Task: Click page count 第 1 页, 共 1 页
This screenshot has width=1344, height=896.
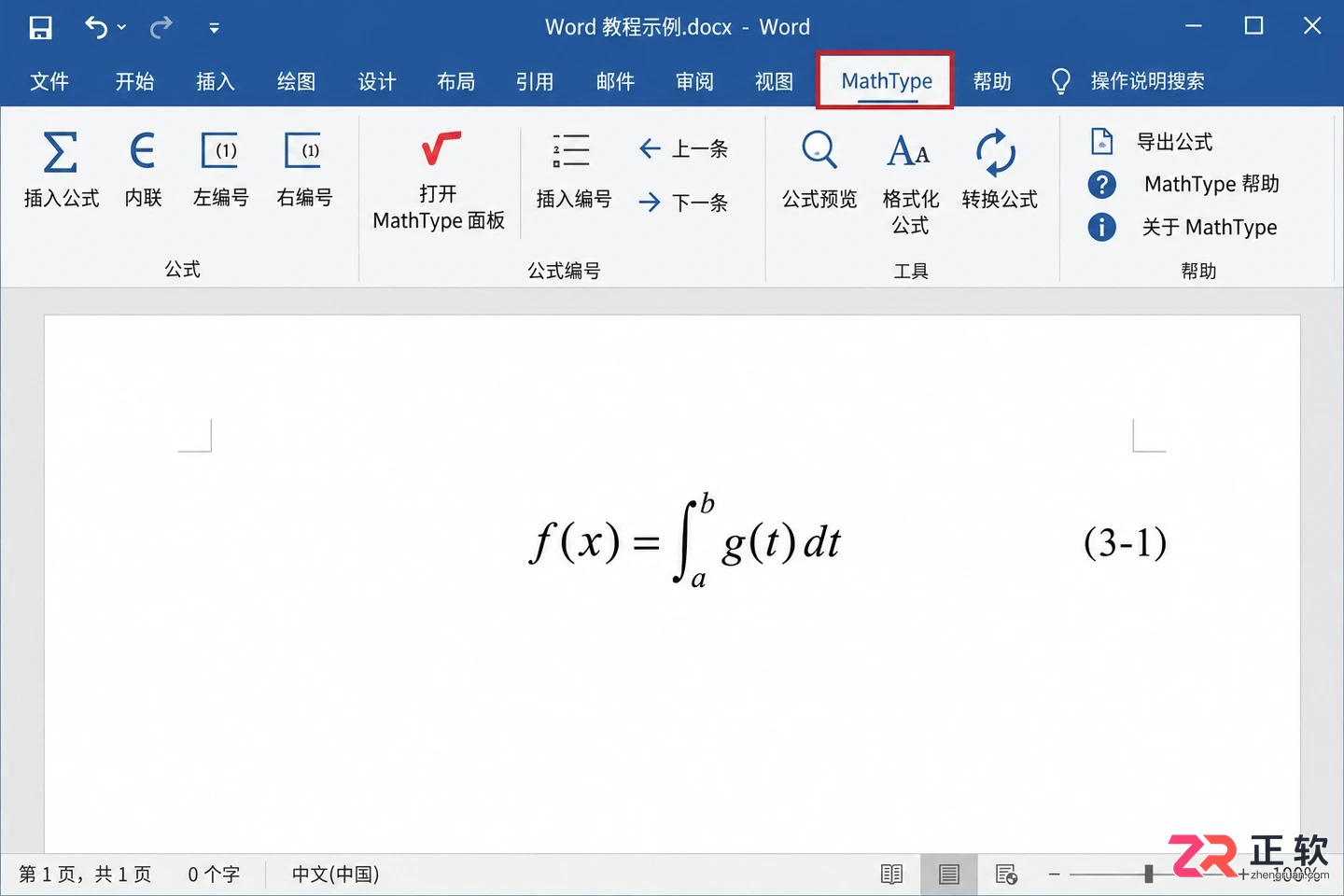Action: [85, 875]
